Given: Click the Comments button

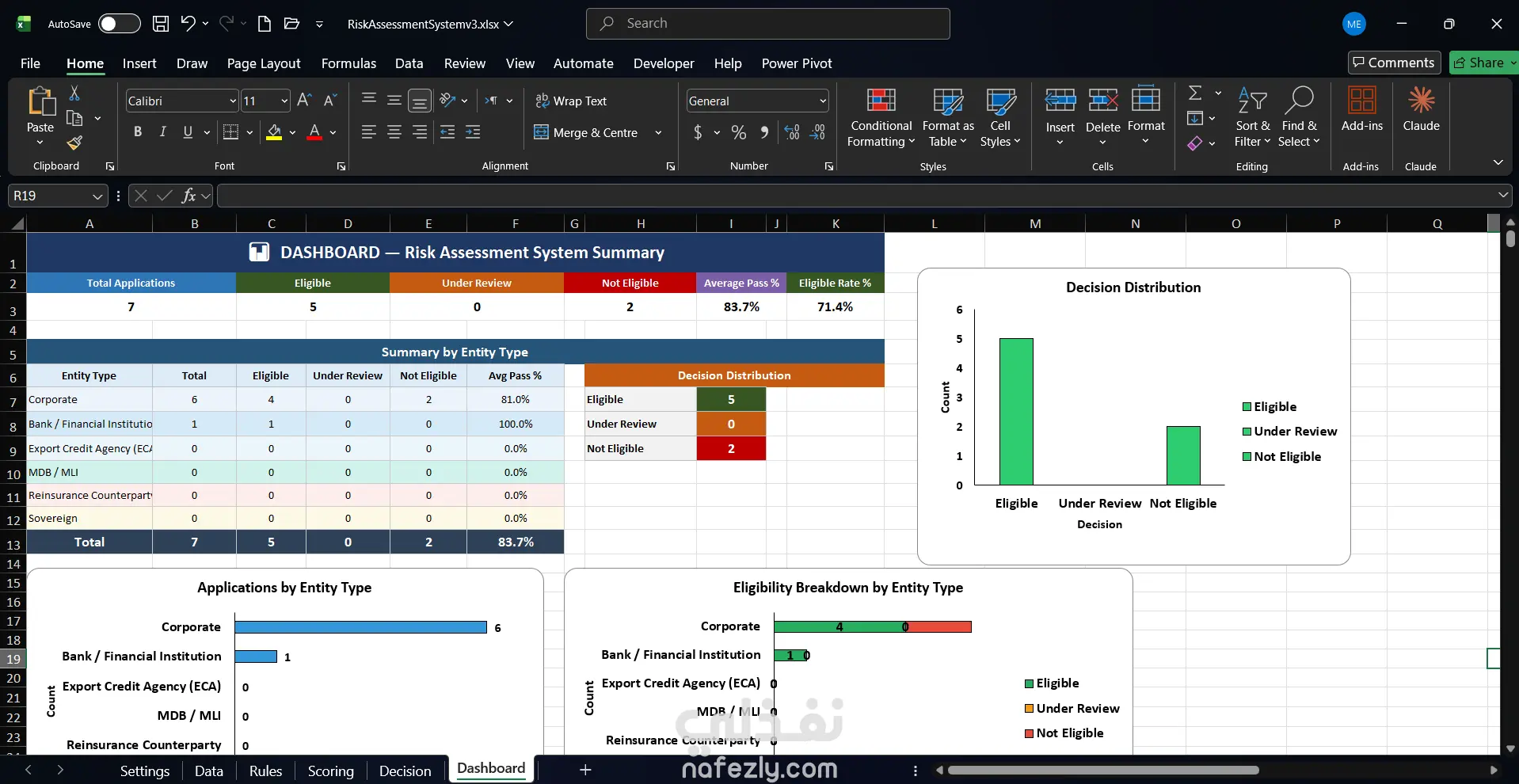Looking at the screenshot, I should pyautogui.click(x=1394, y=63).
